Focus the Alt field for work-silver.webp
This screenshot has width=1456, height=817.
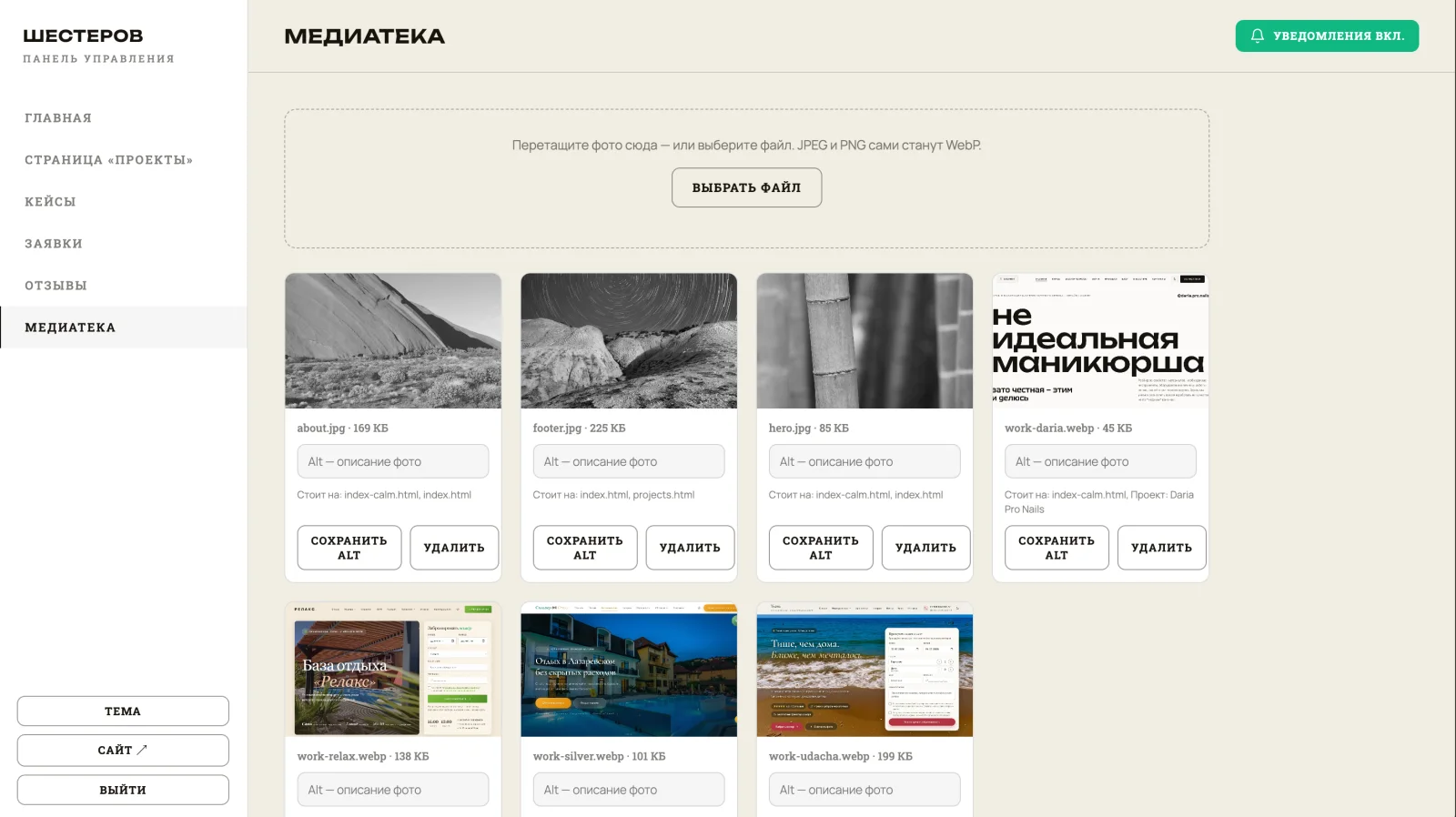(629, 790)
